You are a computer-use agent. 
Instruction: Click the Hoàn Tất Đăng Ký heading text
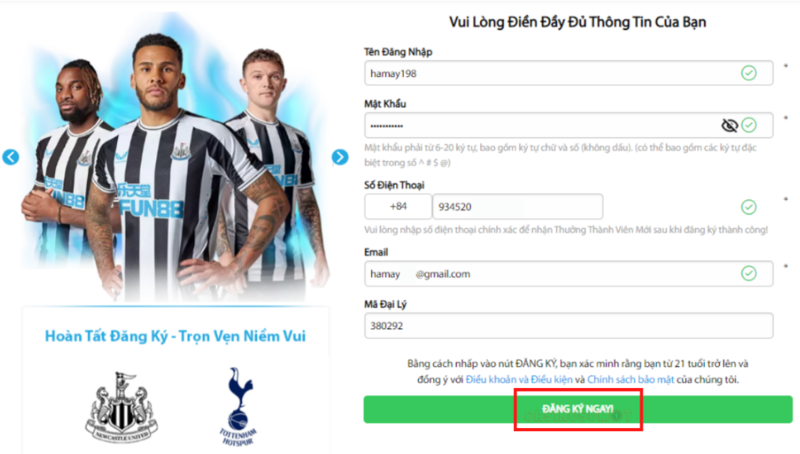[x=175, y=336]
